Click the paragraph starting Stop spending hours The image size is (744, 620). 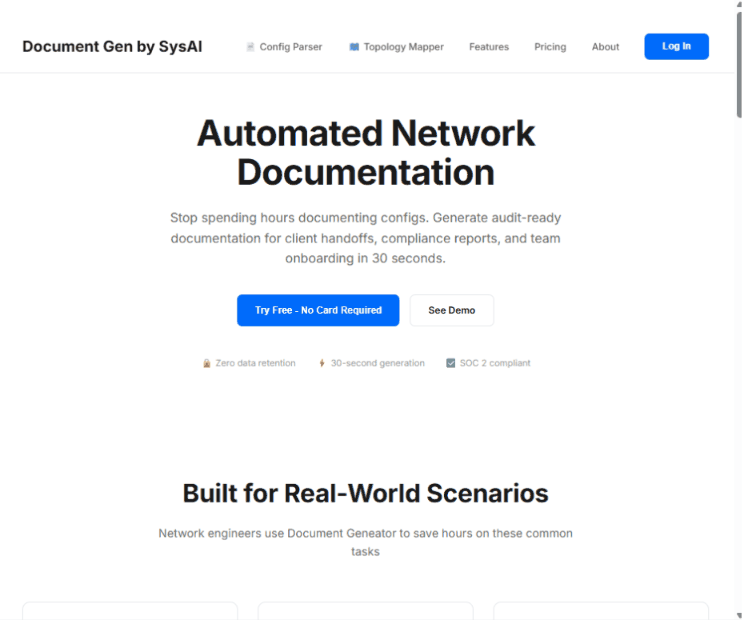point(366,238)
